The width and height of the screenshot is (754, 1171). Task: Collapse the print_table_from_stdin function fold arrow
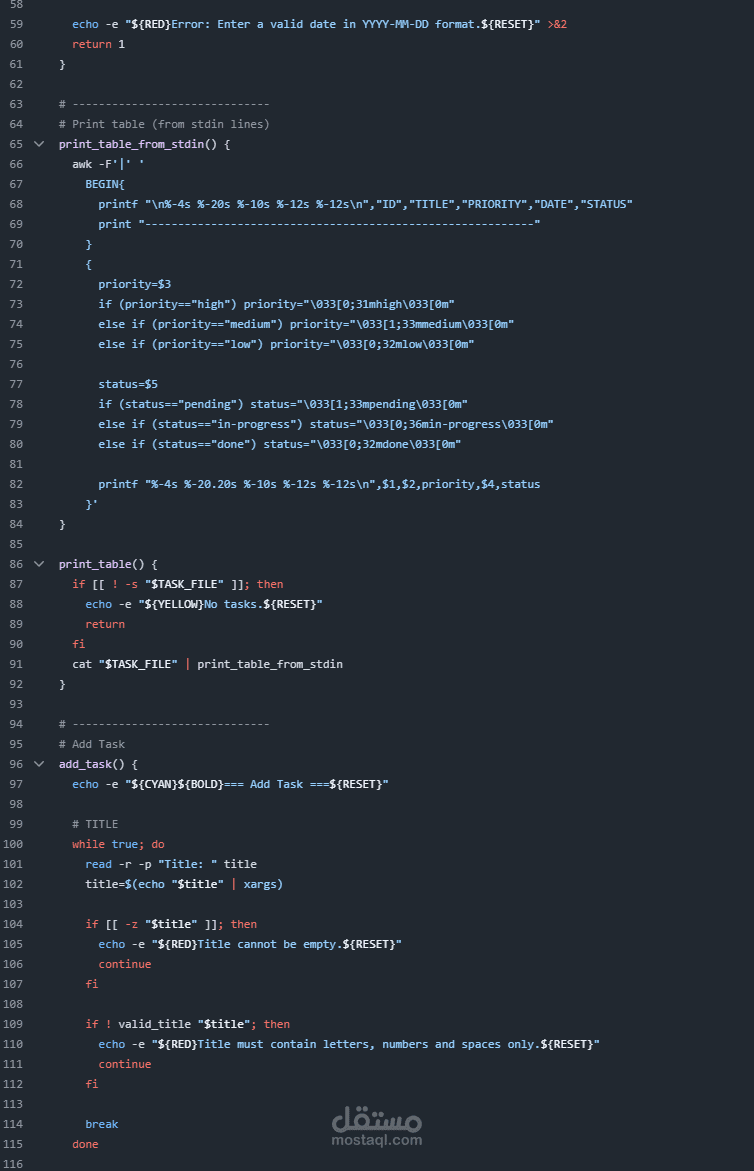[x=39, y=144]
